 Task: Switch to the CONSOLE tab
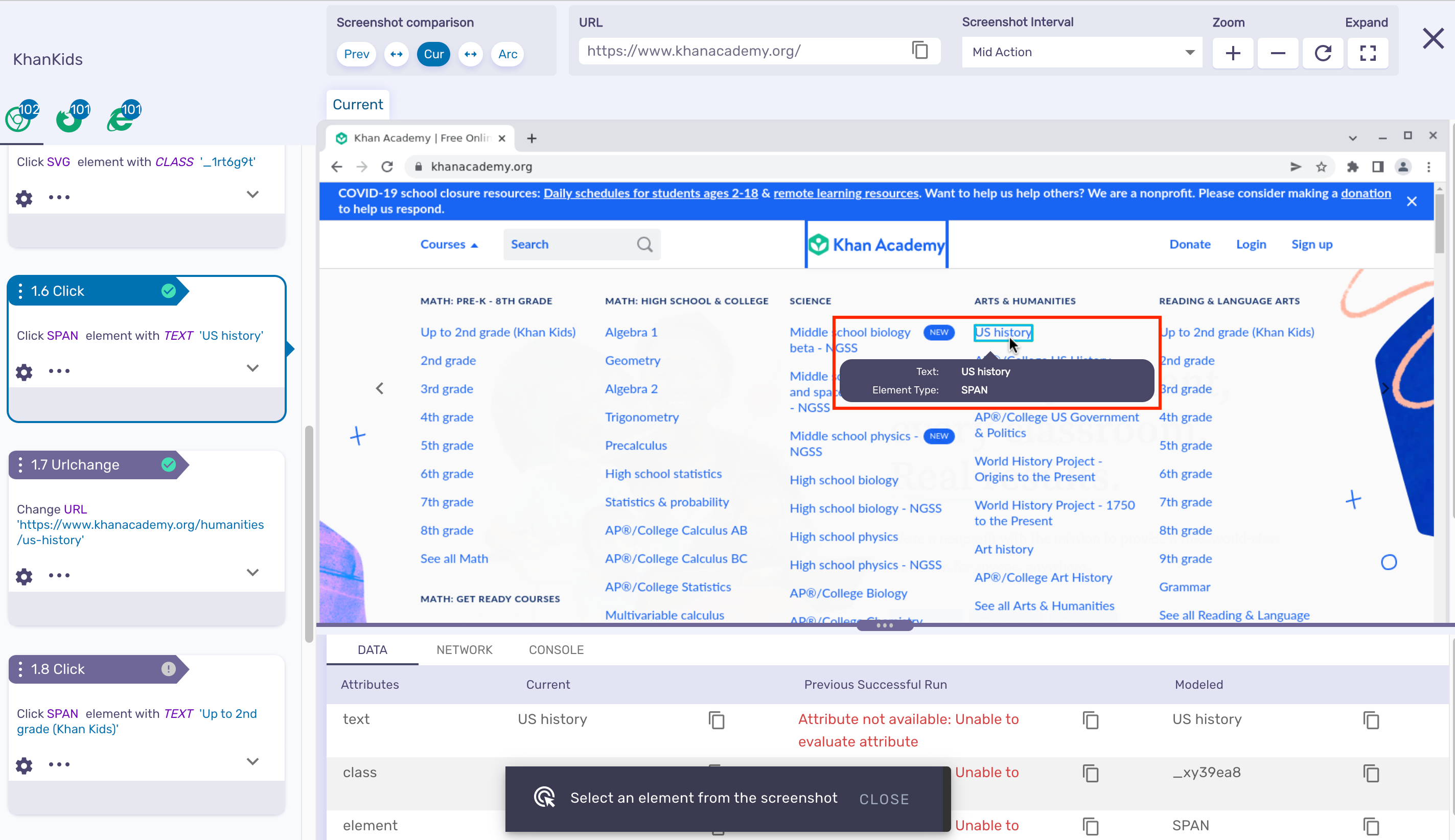556,650
